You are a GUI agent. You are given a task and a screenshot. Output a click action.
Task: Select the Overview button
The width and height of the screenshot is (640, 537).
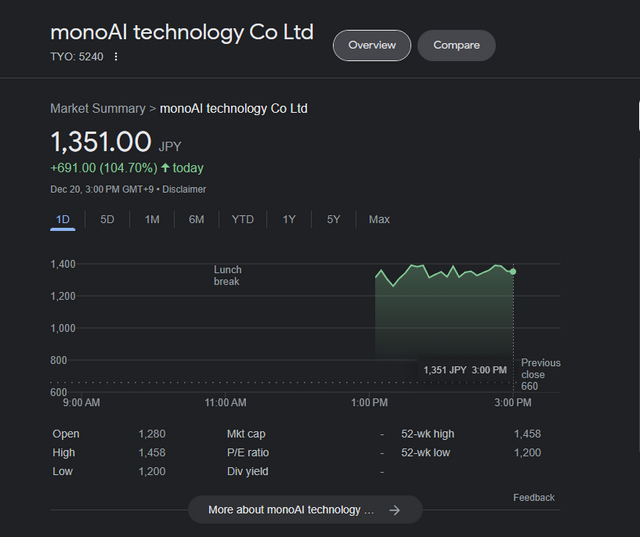(x=372, y=45)
